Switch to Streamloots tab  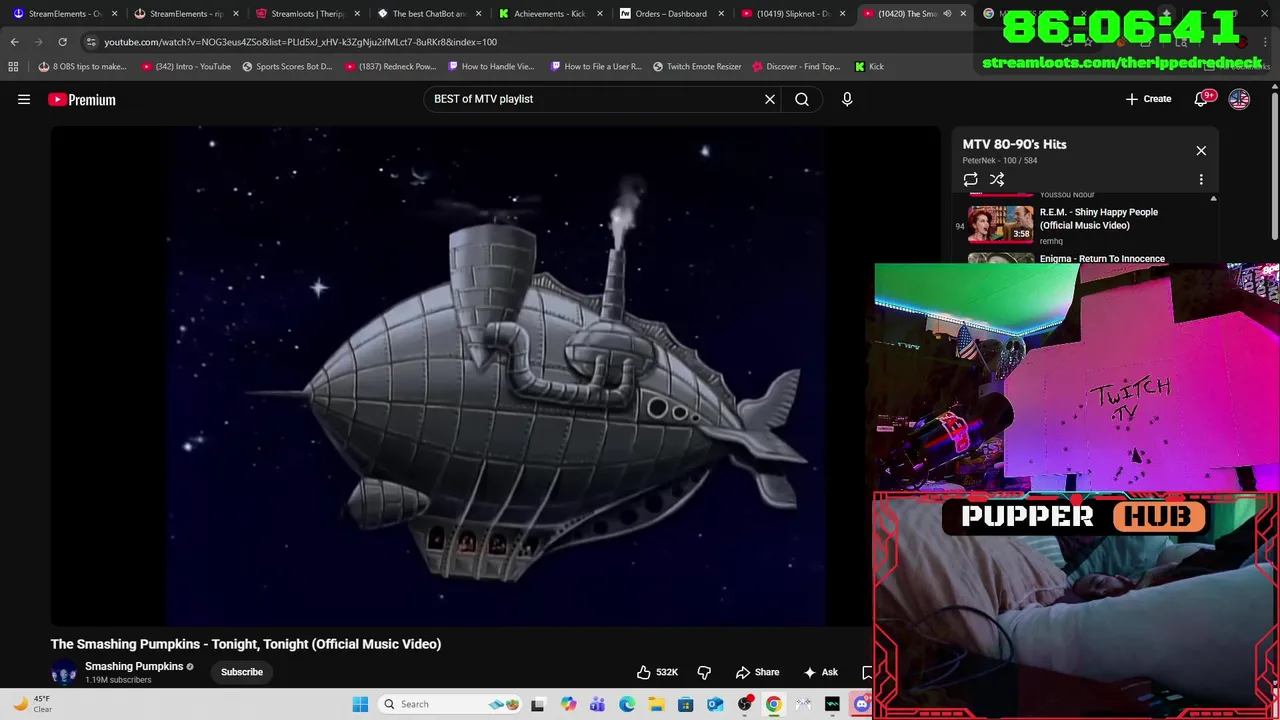[306, 14]
